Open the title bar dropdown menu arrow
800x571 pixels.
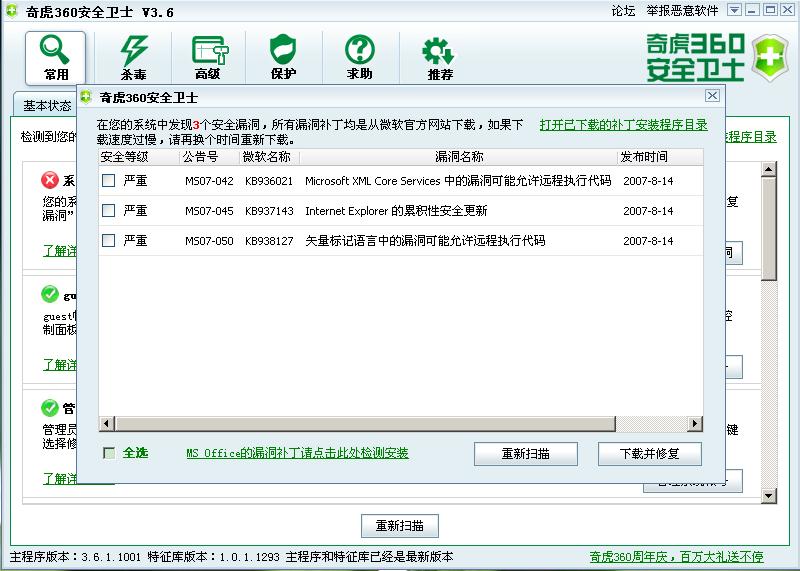734,10
